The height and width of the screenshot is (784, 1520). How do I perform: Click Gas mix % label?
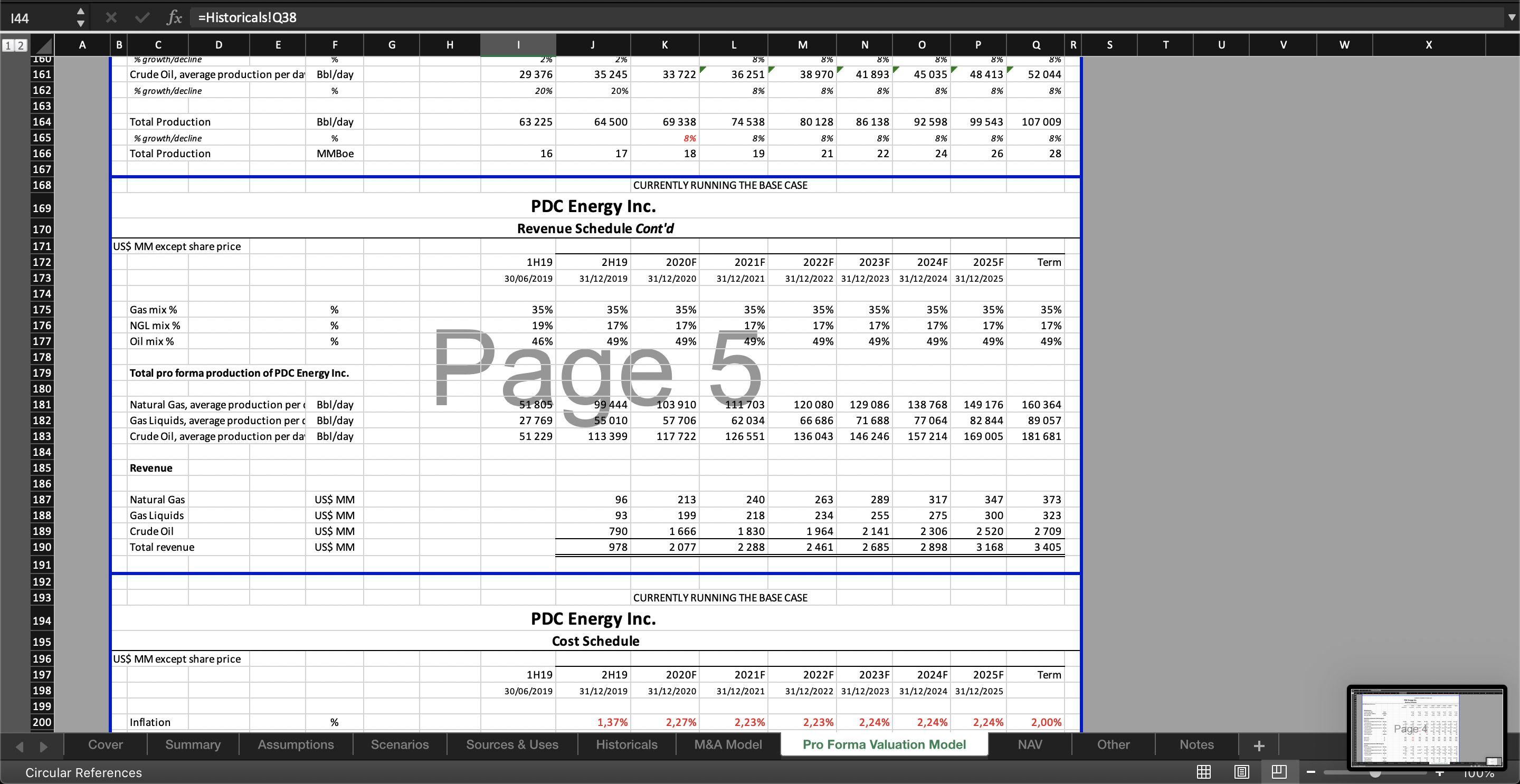[154, 310]
